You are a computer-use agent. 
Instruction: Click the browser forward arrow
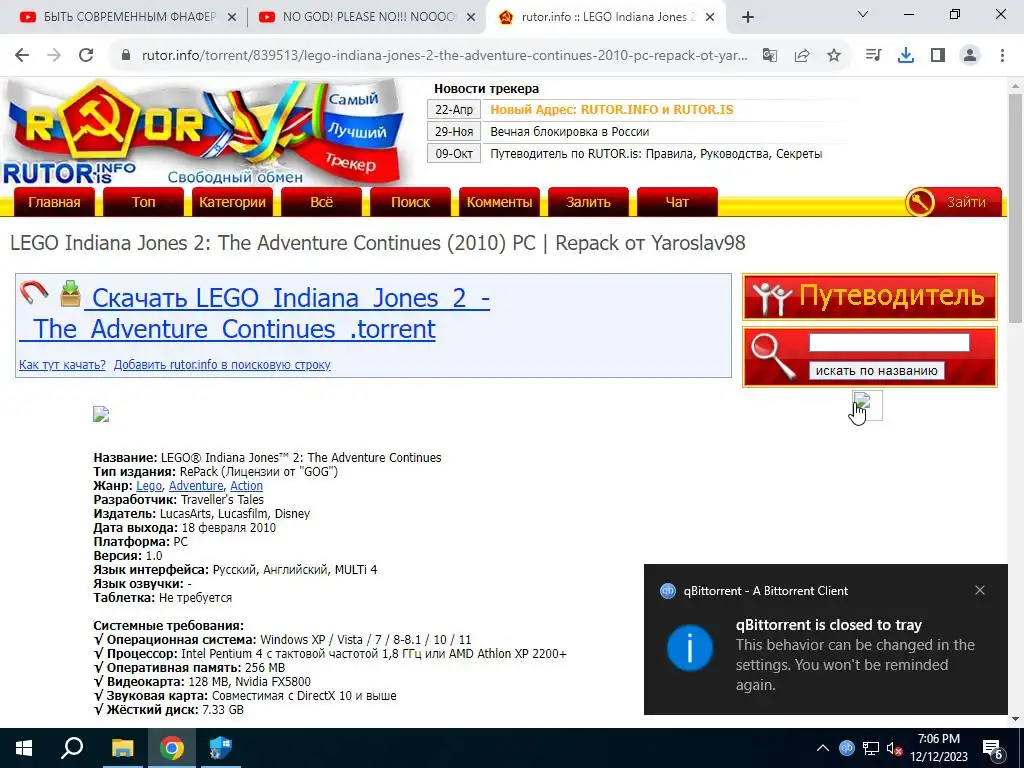(54, 56)
